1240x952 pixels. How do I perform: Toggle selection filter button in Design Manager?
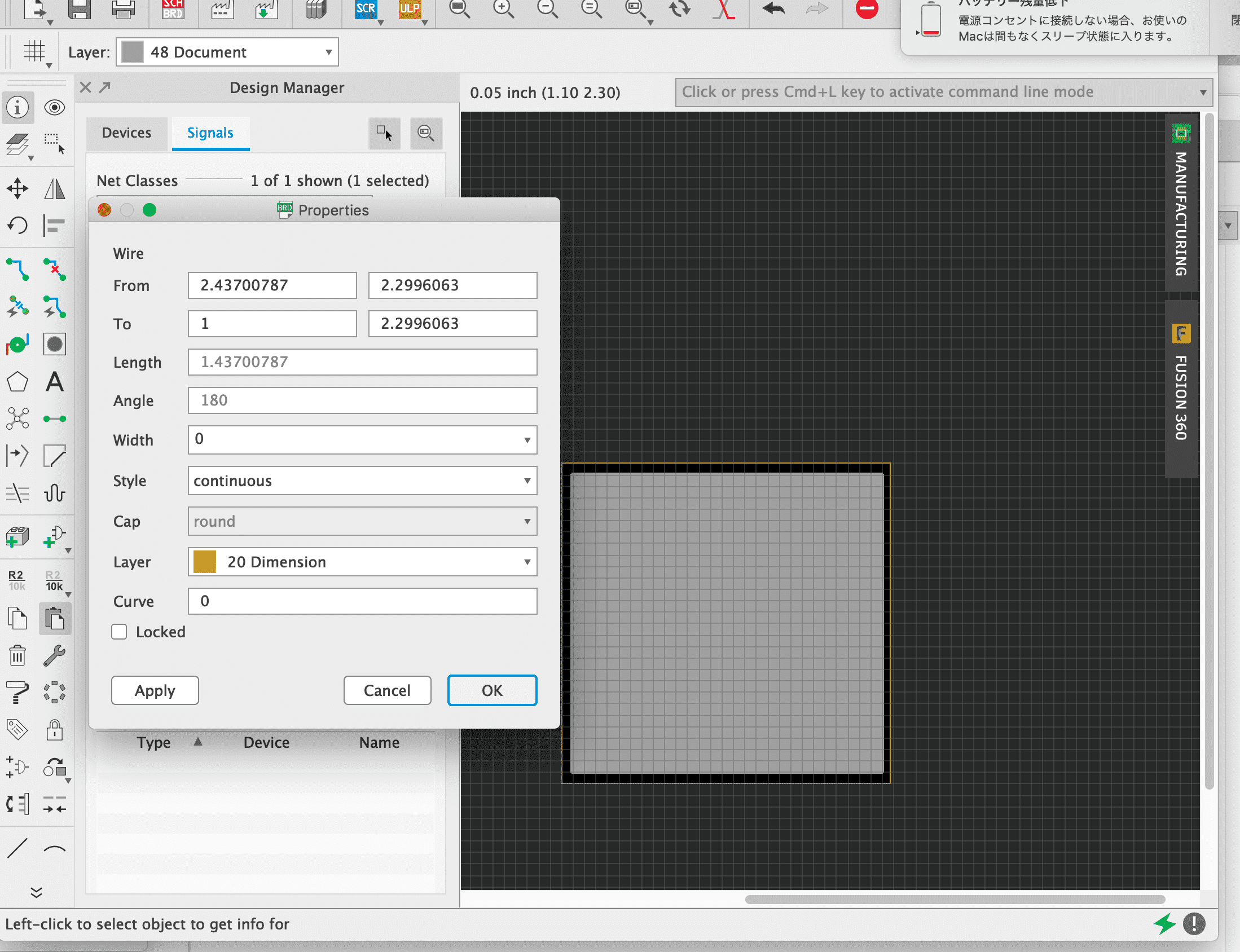click(x=384, y=133)
